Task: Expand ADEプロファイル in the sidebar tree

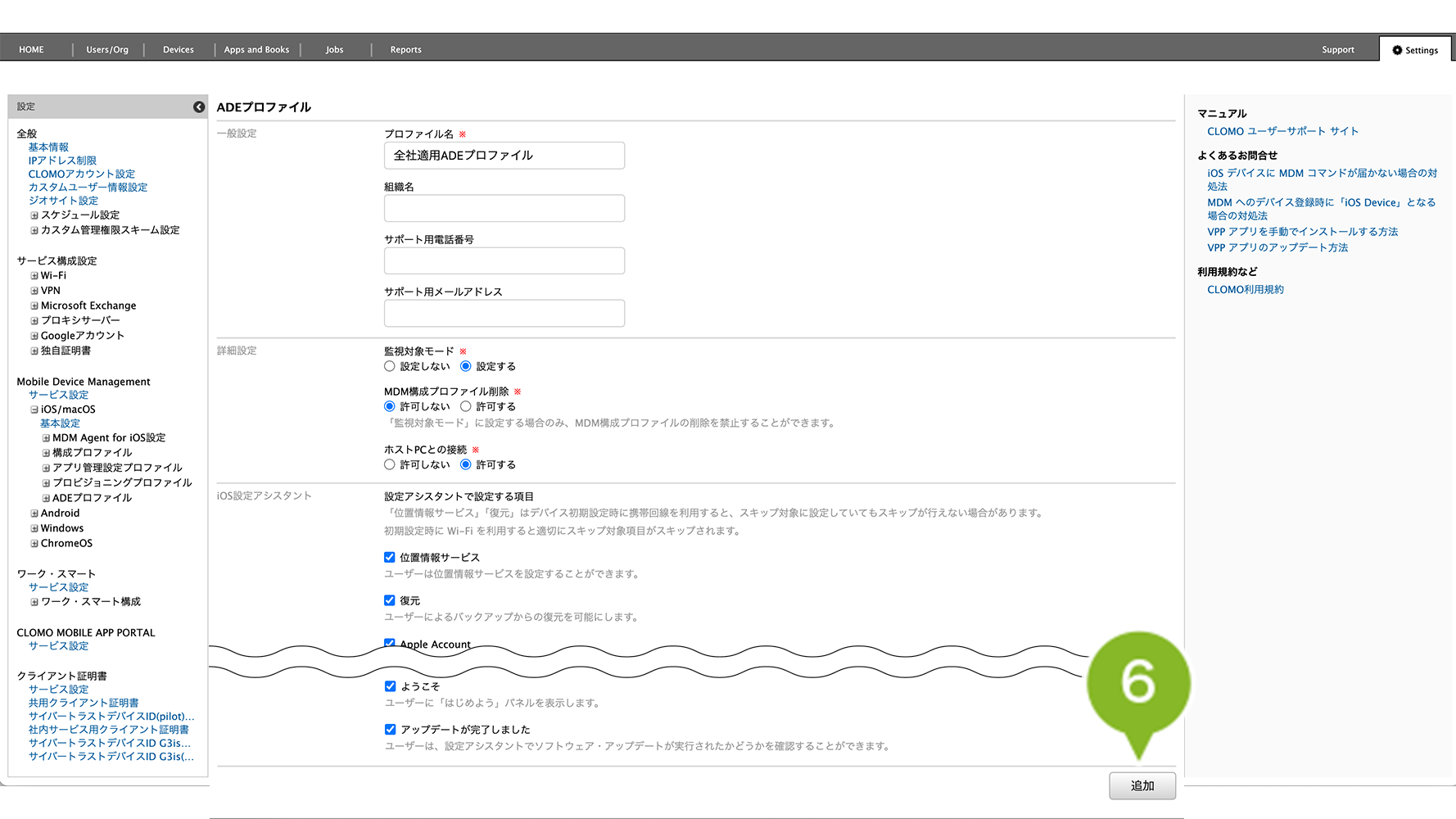Action: 46,498
